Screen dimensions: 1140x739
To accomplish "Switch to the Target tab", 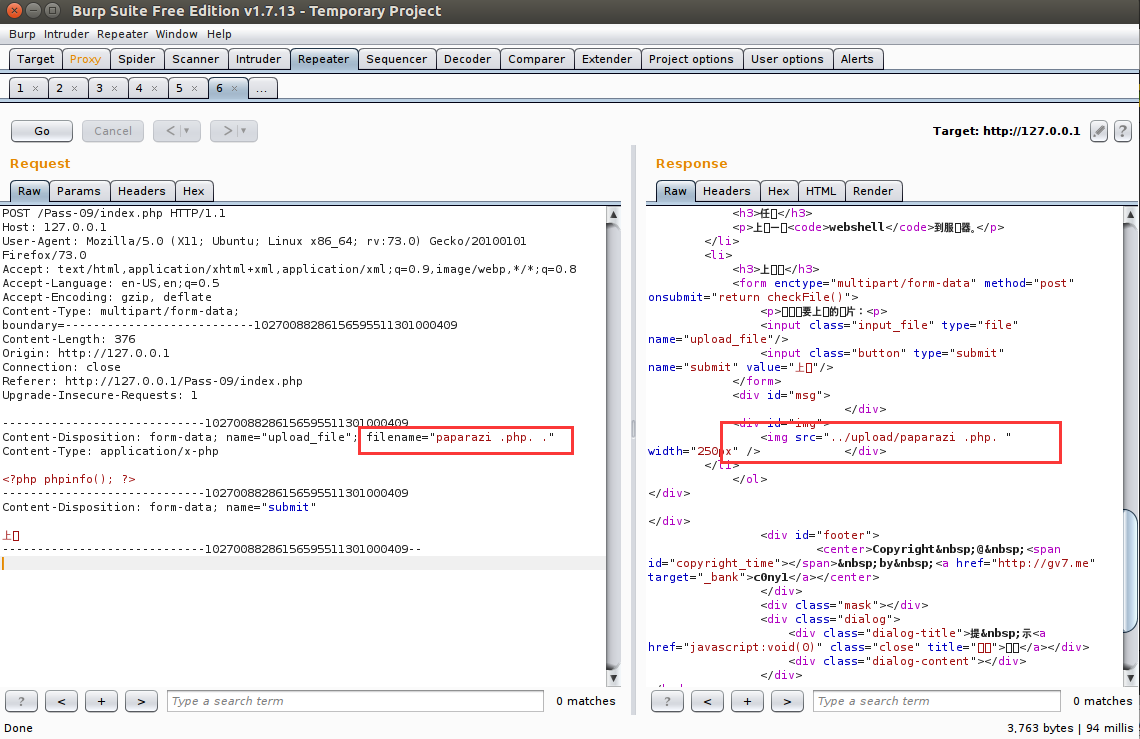I will click(x=36, y=59).
